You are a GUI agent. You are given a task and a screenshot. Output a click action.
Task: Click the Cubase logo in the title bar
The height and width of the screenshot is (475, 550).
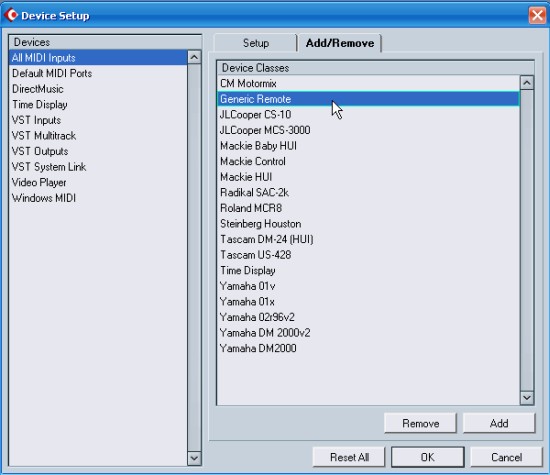pyautogui.click(x=11, y=15)
